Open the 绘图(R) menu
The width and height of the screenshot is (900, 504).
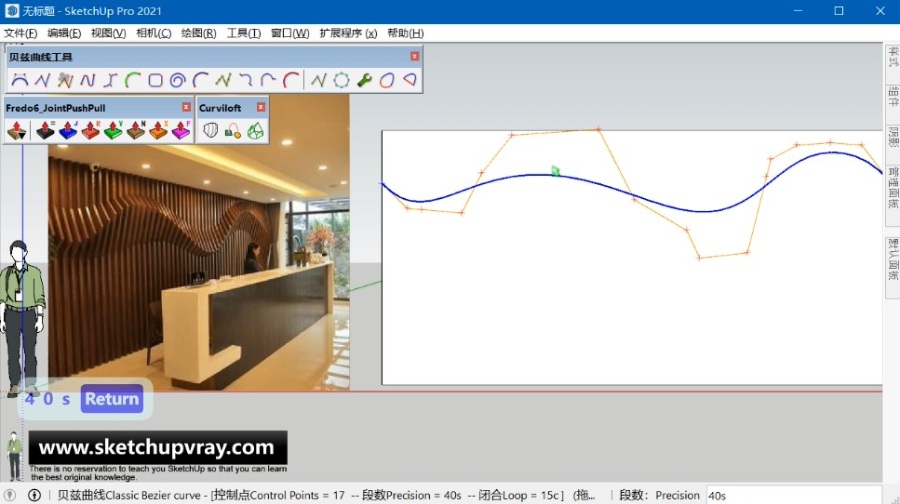pos(199,33)
